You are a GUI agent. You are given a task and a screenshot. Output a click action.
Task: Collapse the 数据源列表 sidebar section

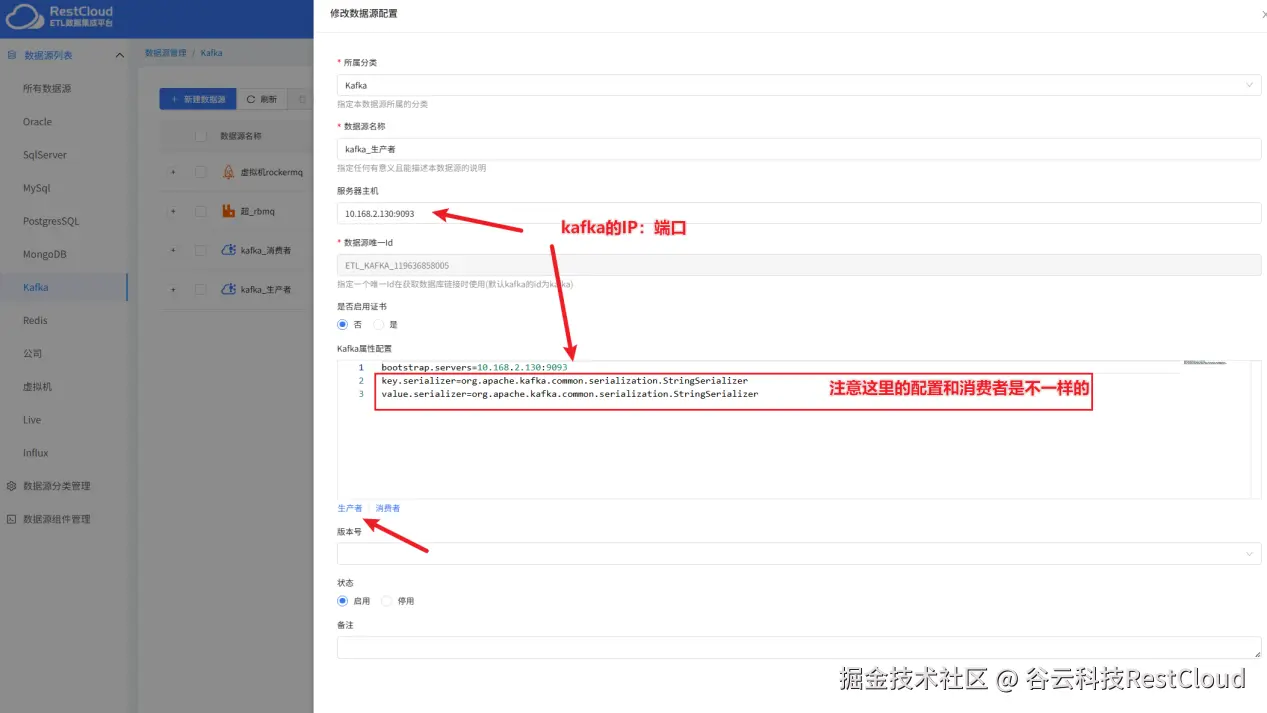120,55
